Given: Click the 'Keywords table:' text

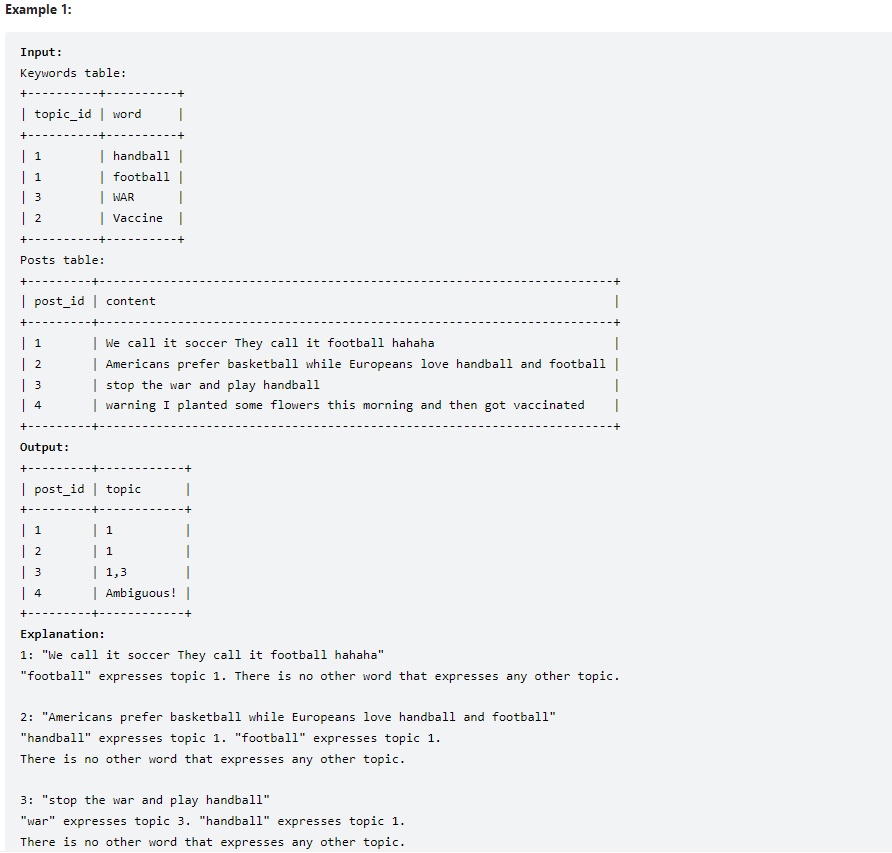Looking at the screenshot, I should point(73,73).
